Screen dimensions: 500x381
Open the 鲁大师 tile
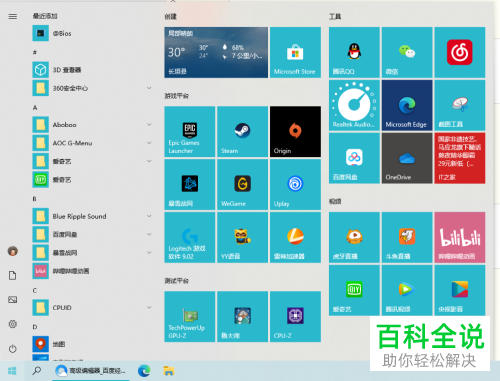click(x=242, y=316)
